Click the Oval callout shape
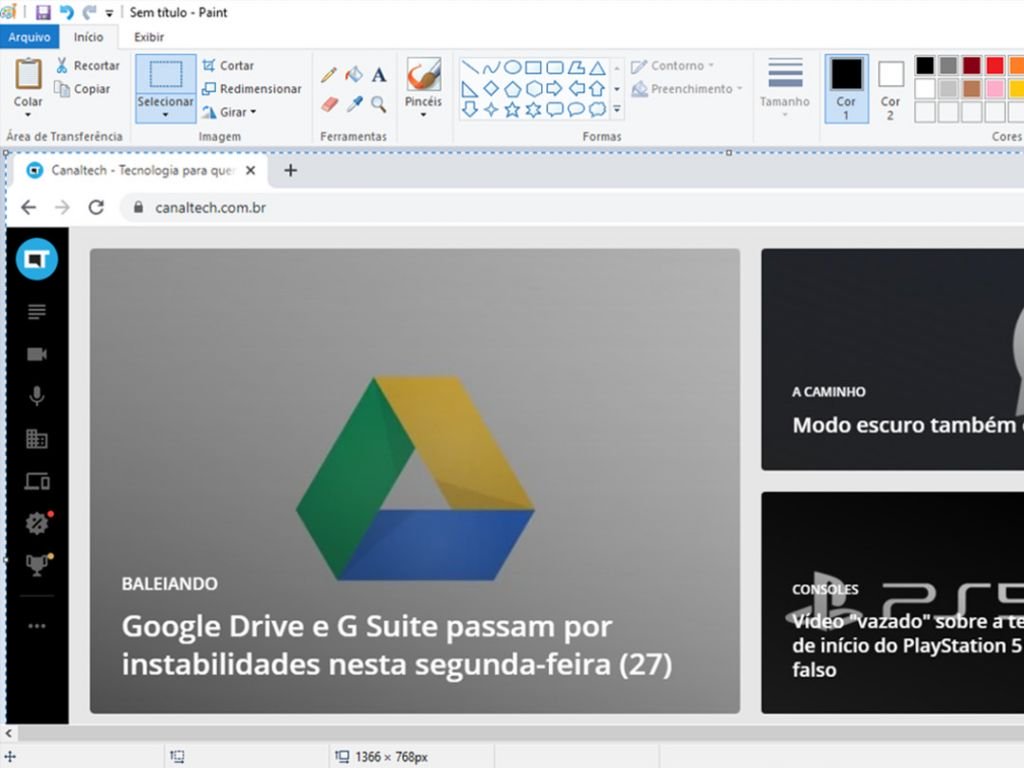This screenshot has height=768, width=1024. click(576, 109)
